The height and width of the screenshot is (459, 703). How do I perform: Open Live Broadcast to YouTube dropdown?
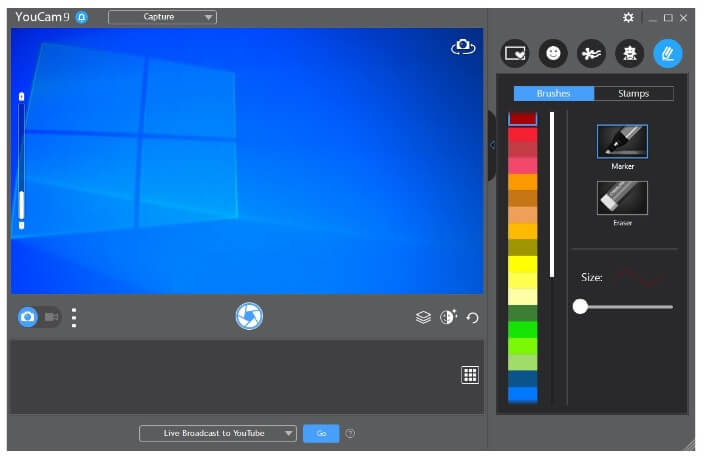218,433
